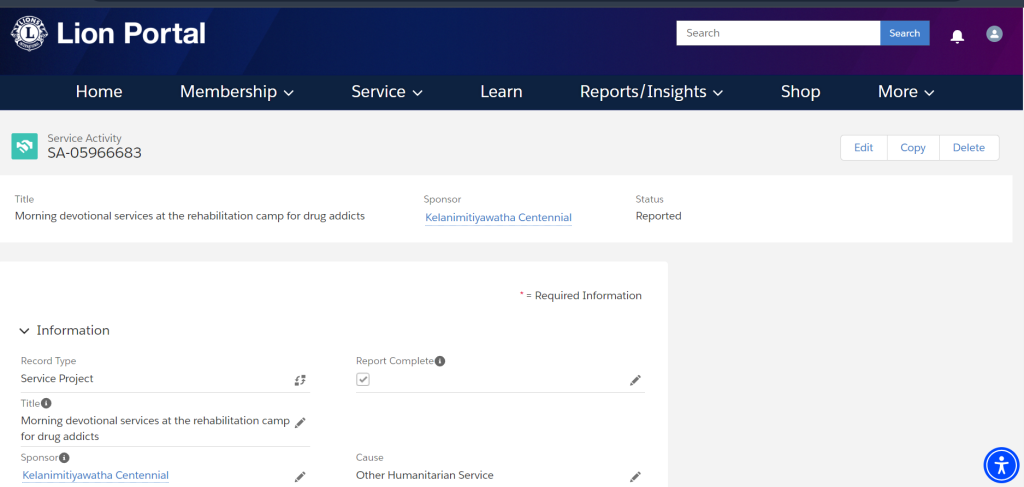Select record number SA-05966683
The width and height of the screenshot is (1024, 487).
tap(95, 153)
